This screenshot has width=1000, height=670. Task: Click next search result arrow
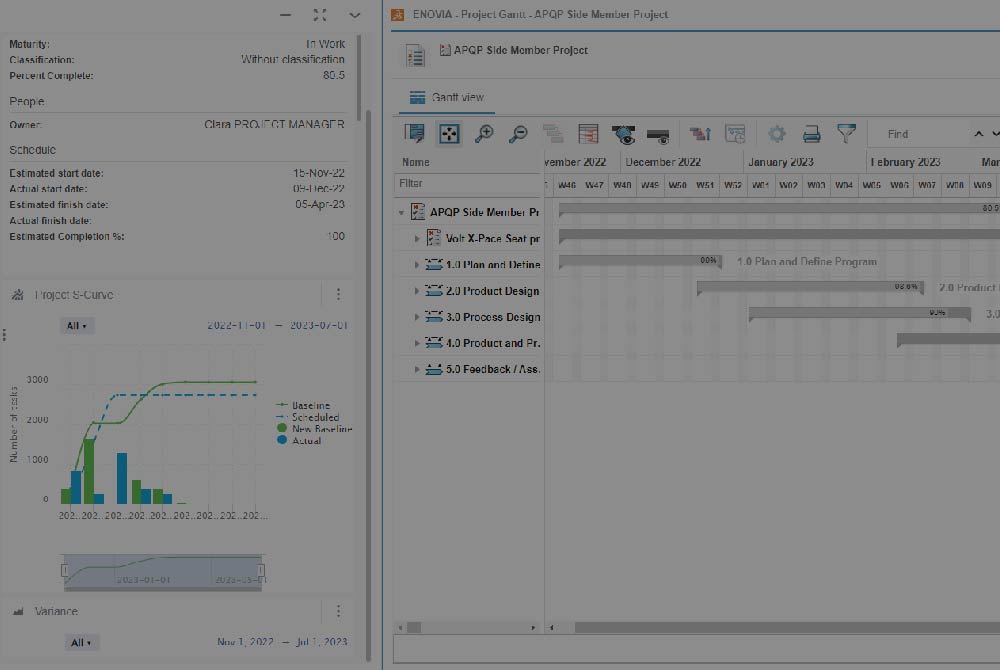point(994,134)
